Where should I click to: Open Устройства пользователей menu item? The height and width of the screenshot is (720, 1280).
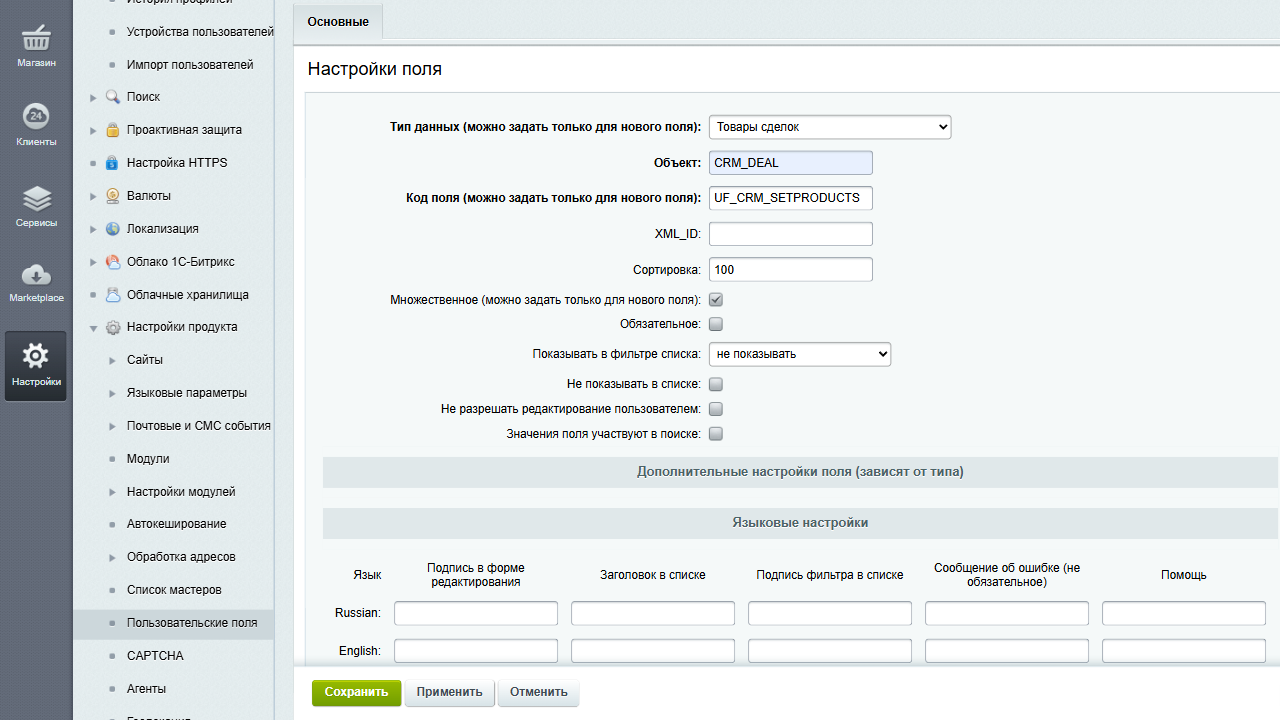click(200, 32)
